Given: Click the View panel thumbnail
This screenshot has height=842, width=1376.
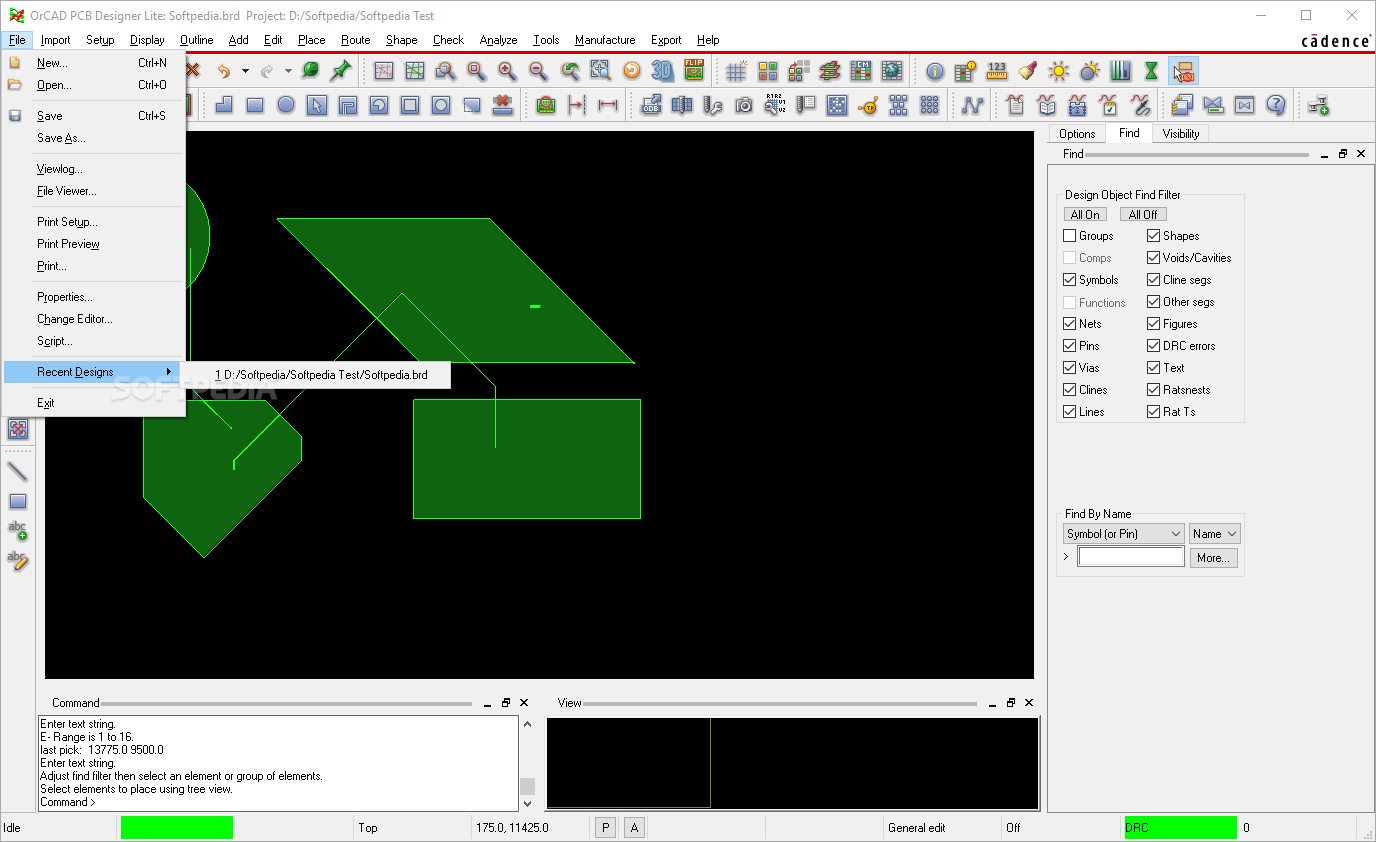Looking at the screenshot, I should pyautogui.click(x=792, y=763).
